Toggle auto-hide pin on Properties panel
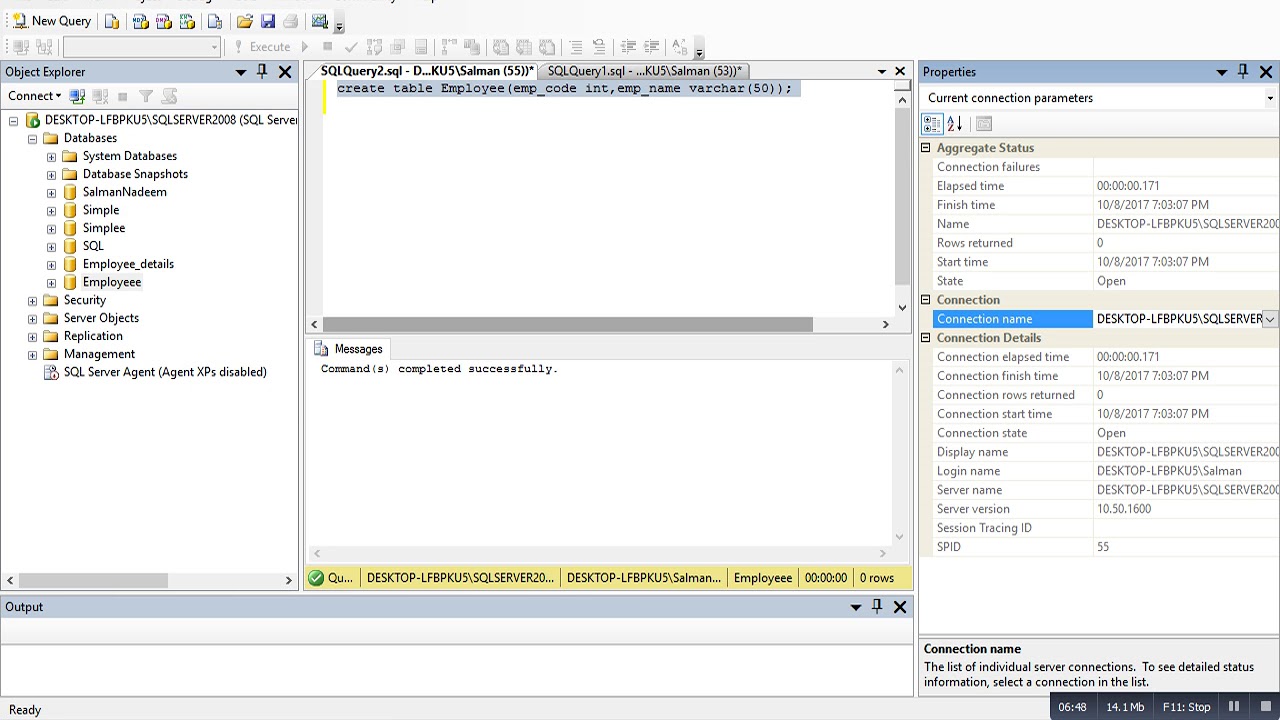Viewport: 1280px width, 720px height. point(1243,72)
